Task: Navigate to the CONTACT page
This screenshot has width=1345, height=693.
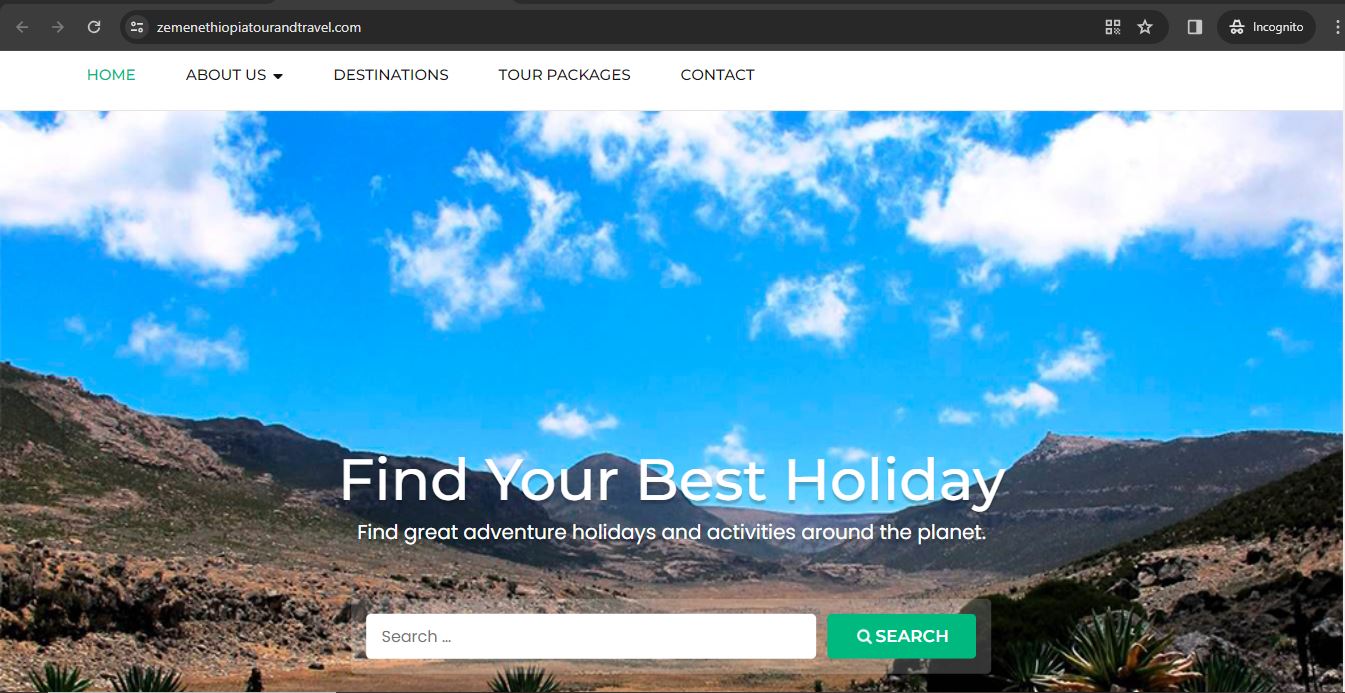Action: 717,75
